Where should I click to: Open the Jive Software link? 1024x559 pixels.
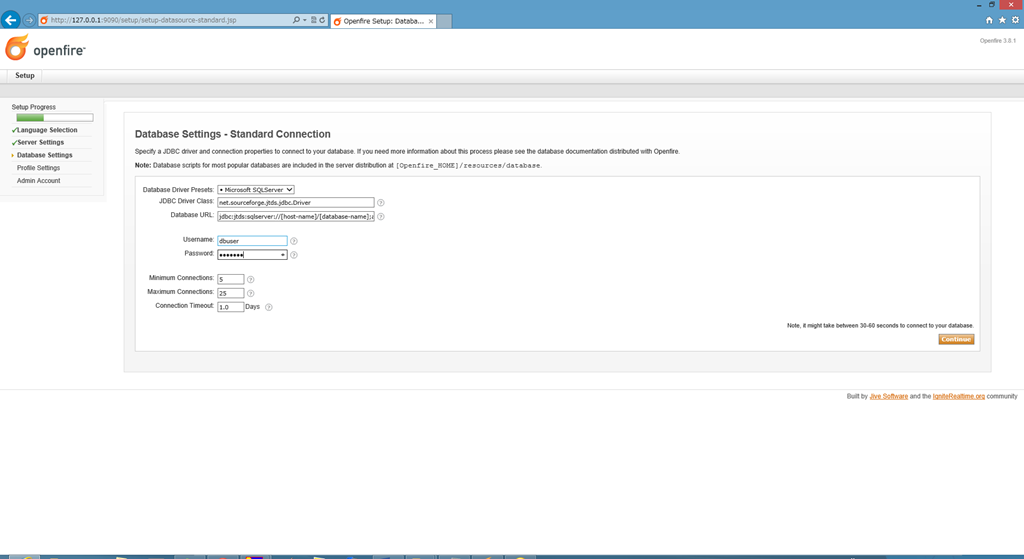888,396
